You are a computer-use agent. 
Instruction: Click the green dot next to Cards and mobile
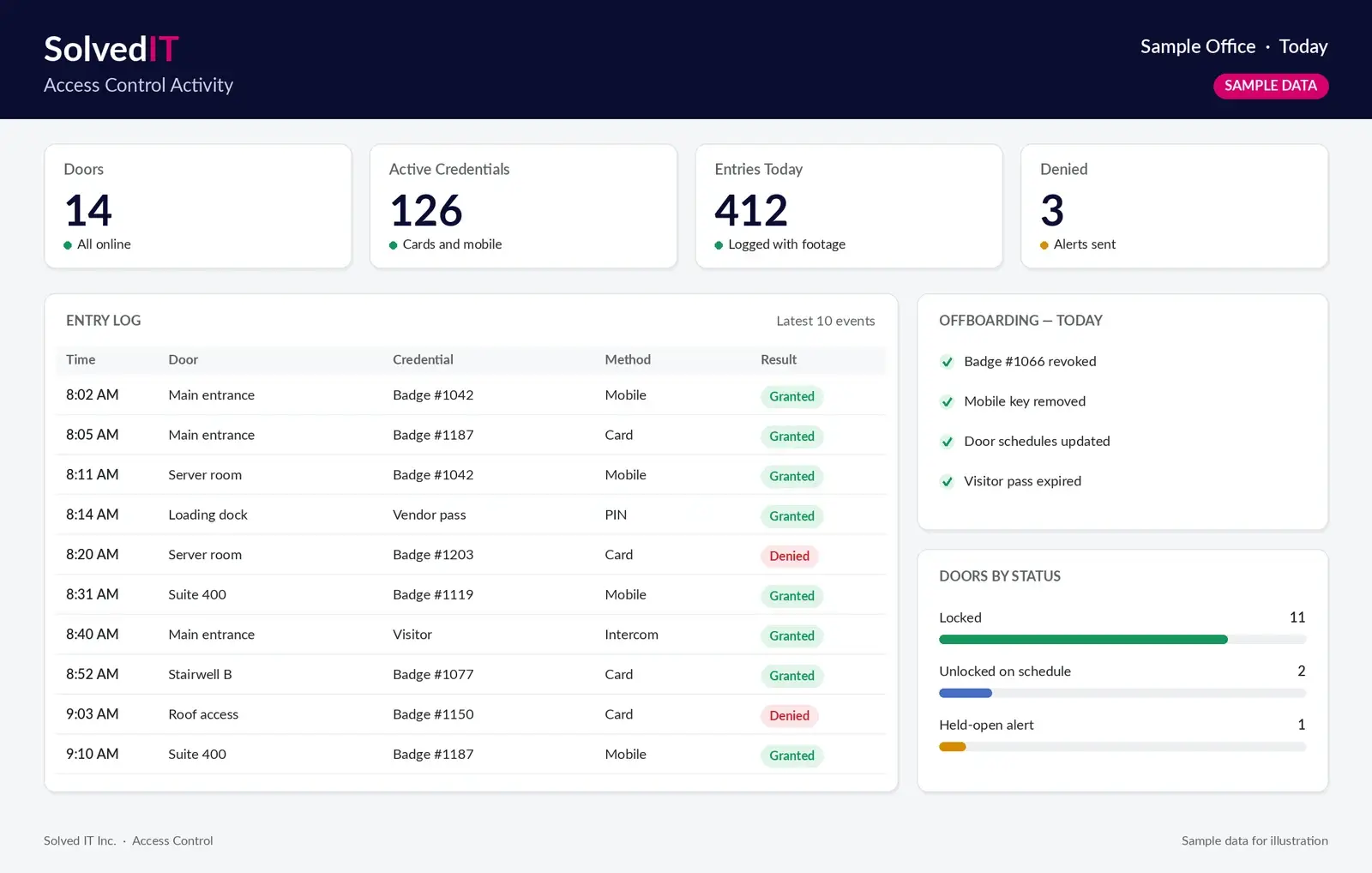[394, 245]
